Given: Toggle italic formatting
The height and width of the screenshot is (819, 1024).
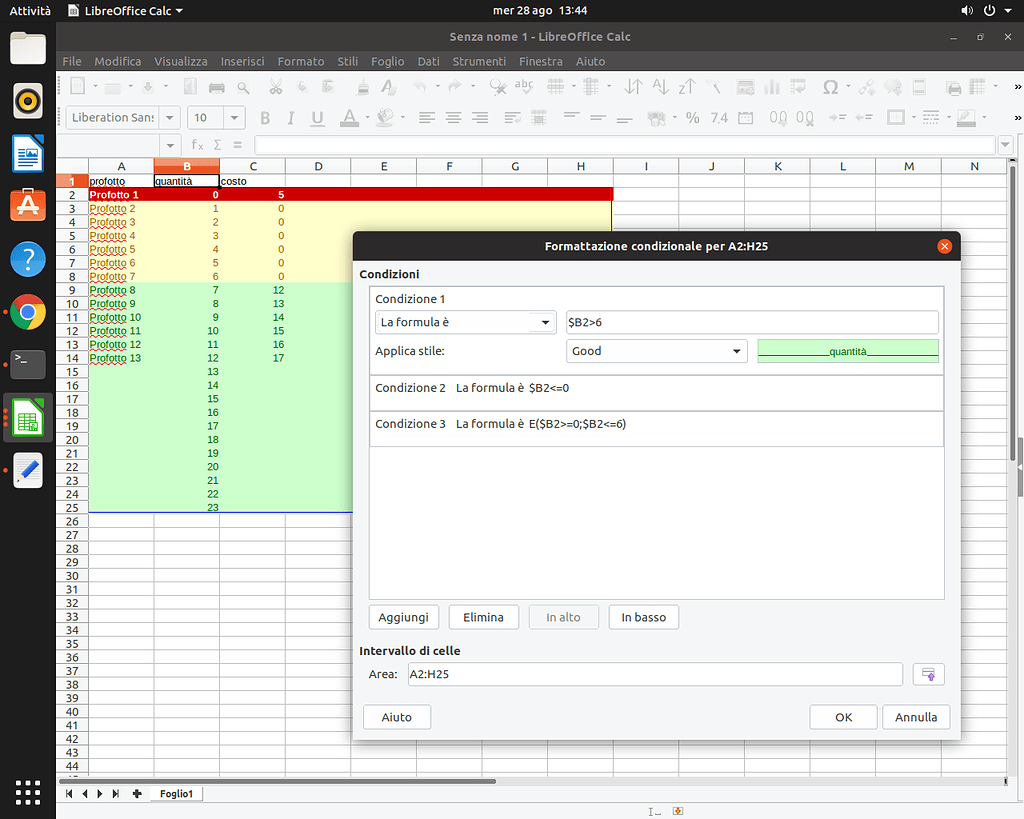Looking at the screenshot, I should 290,118.
